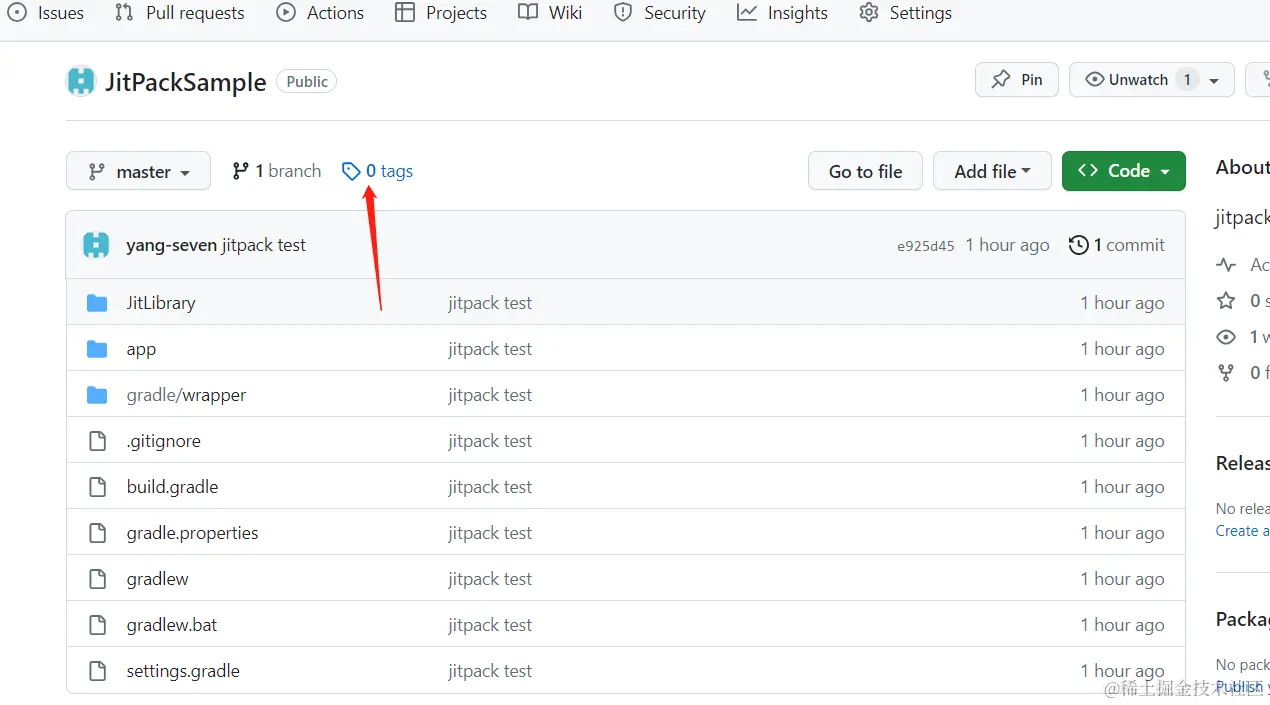This screenshot has width=1270, height=705.
Task: Open the master branch selector dropdown
Action: (x=138, y=171)
